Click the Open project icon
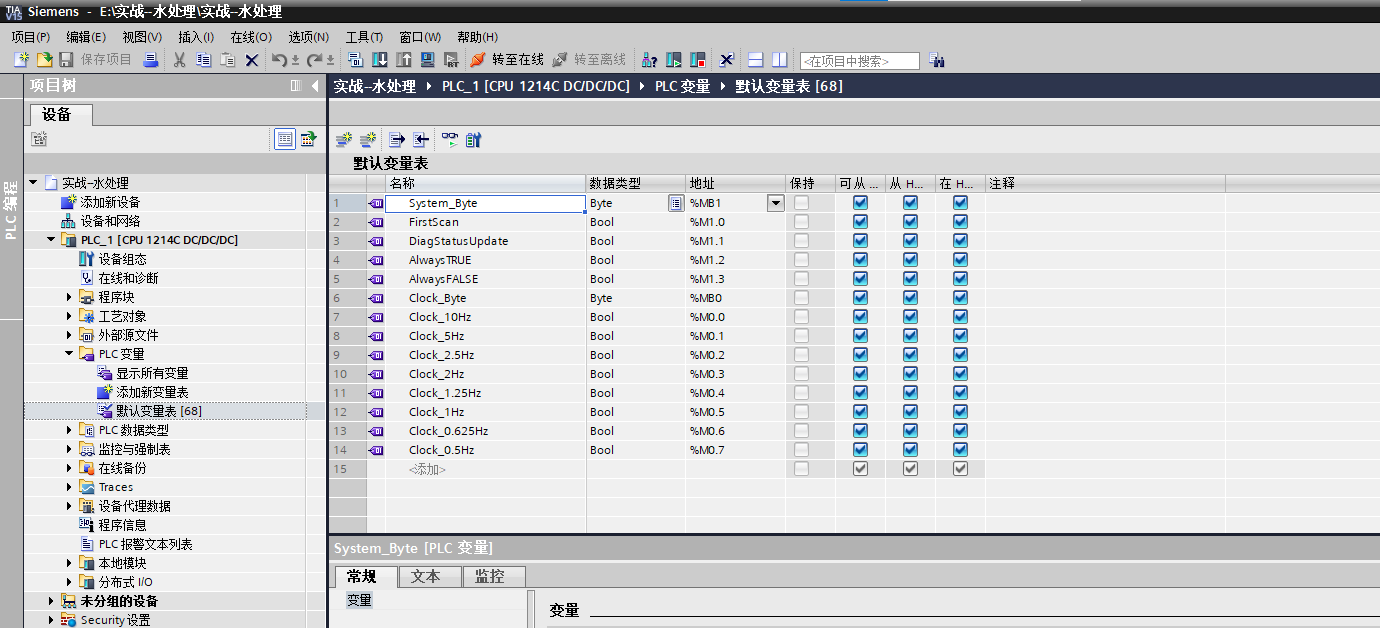1380x628 pixels. [44, 60]
